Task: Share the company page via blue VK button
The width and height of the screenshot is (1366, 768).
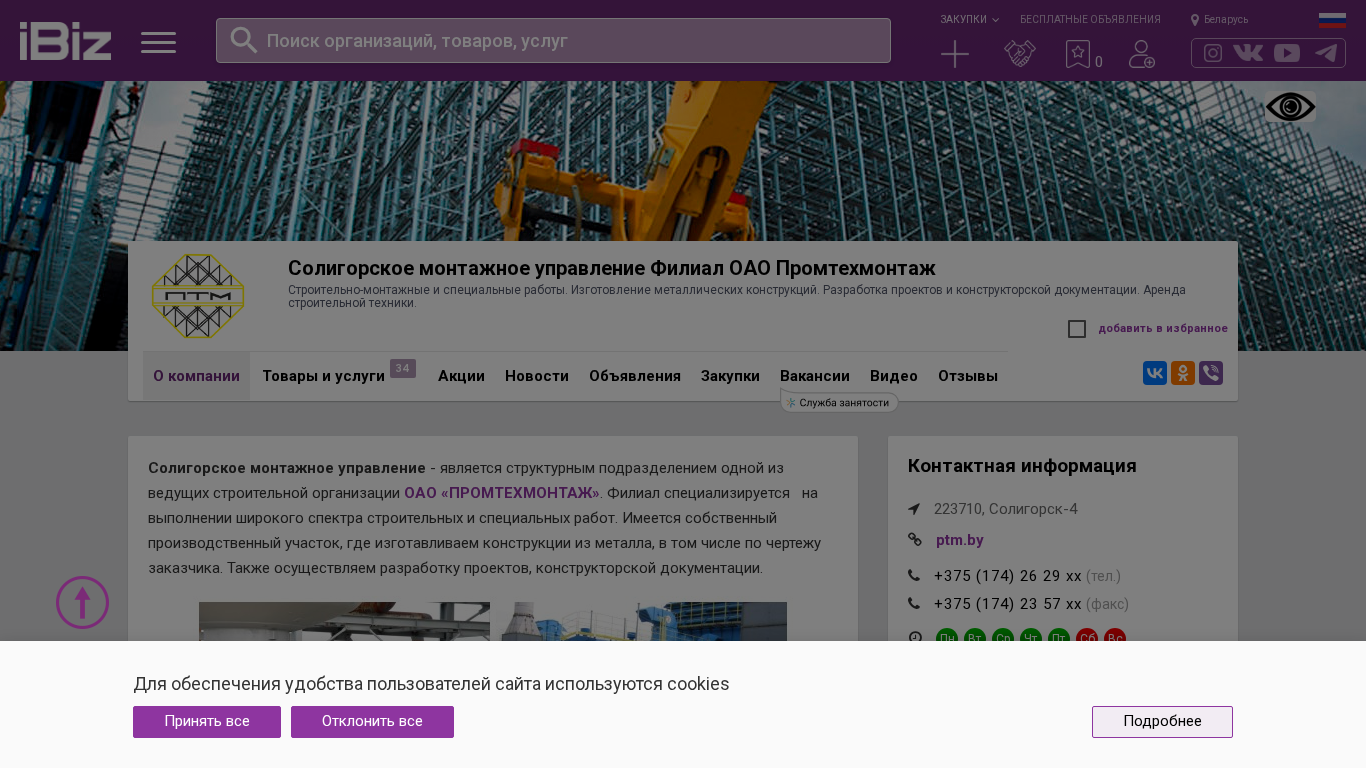Action: coord(1155,373)
